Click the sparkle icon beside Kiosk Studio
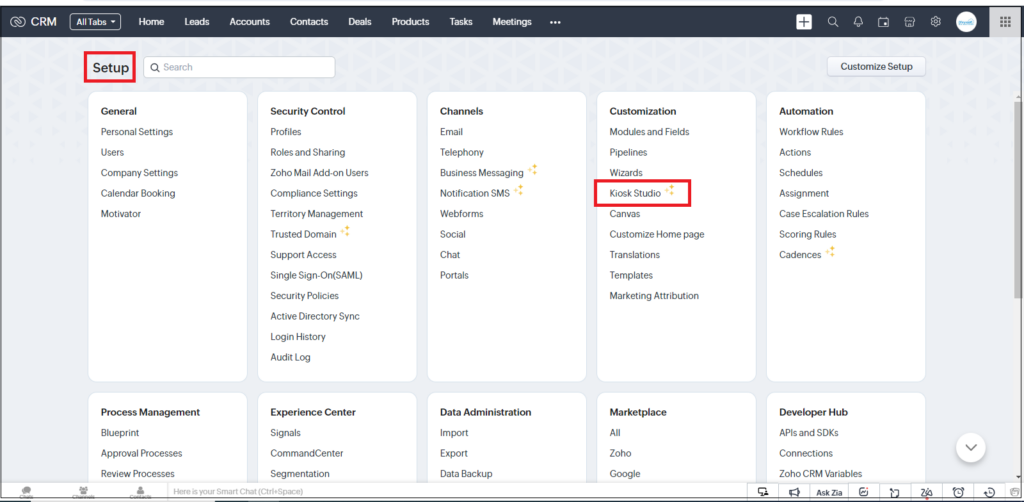This screenshot has width=1024, height=502. [x=669, y=191]
